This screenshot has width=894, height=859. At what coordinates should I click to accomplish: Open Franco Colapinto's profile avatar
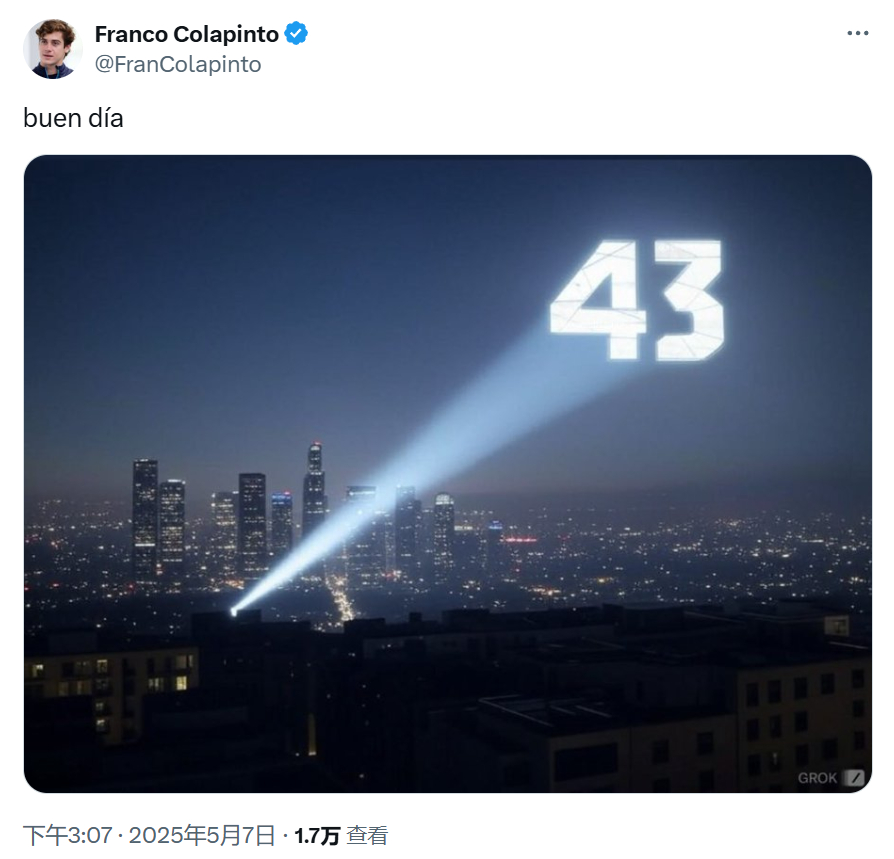52,49
